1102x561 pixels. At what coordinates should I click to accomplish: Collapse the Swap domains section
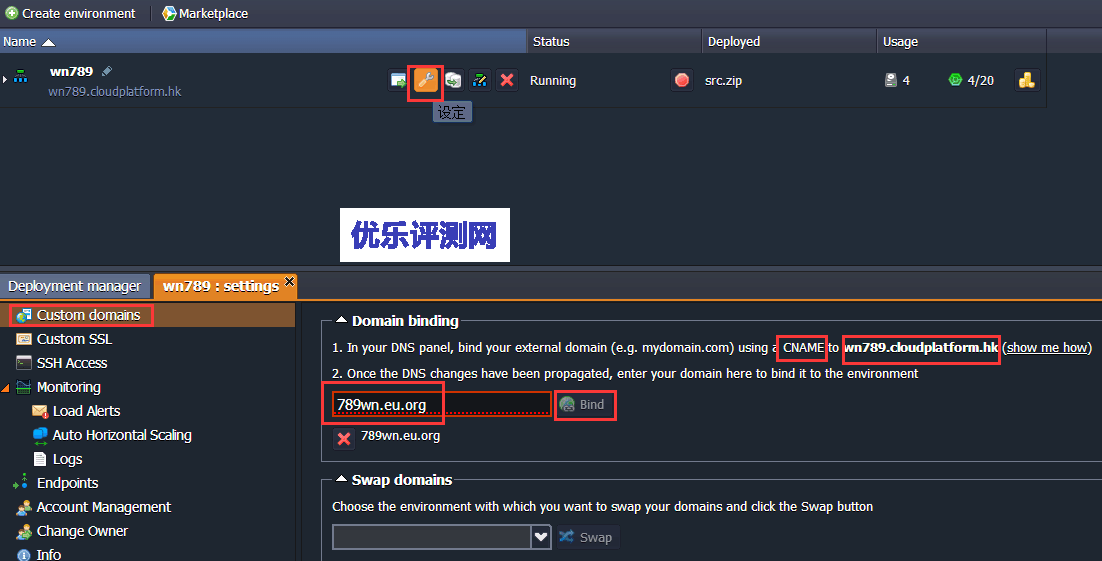[x=342, y=479]
